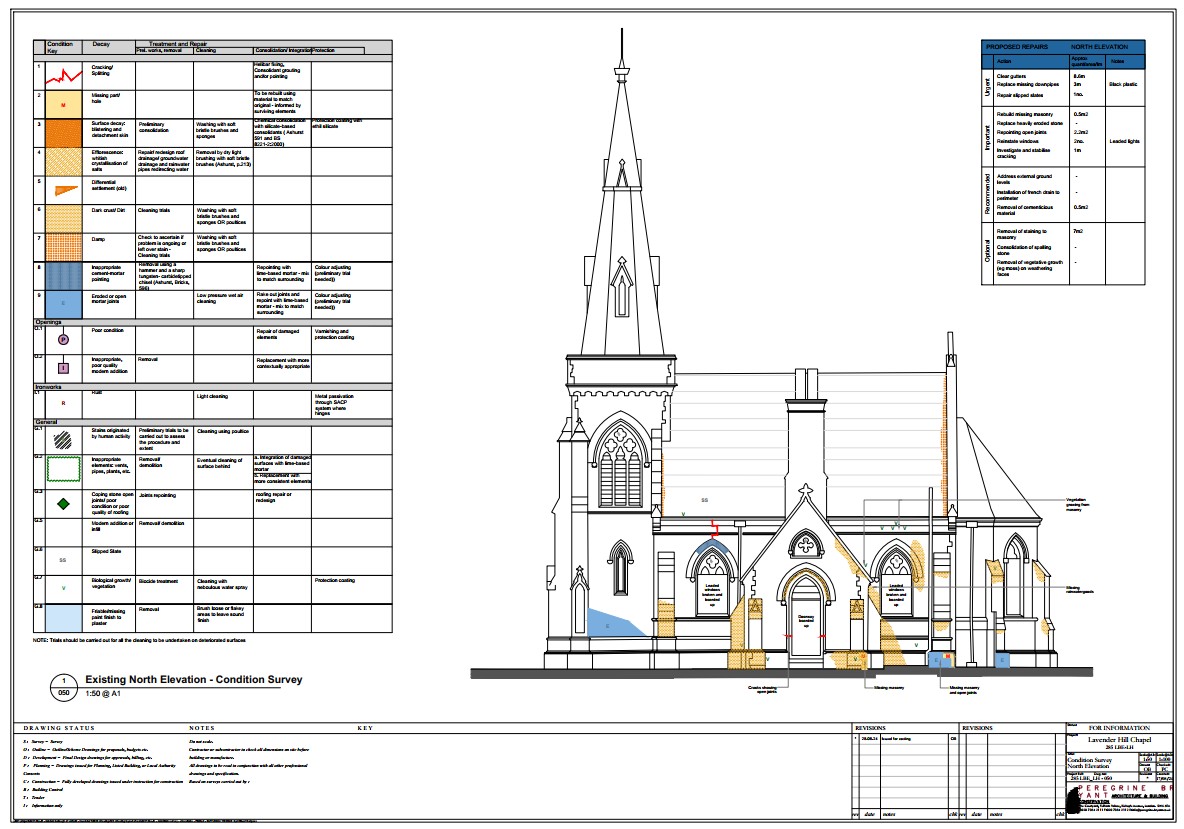This screenshot has height=829, width=1184.
Task: Click the circled drawing number 1/050 marker
Action: [63, 685]
